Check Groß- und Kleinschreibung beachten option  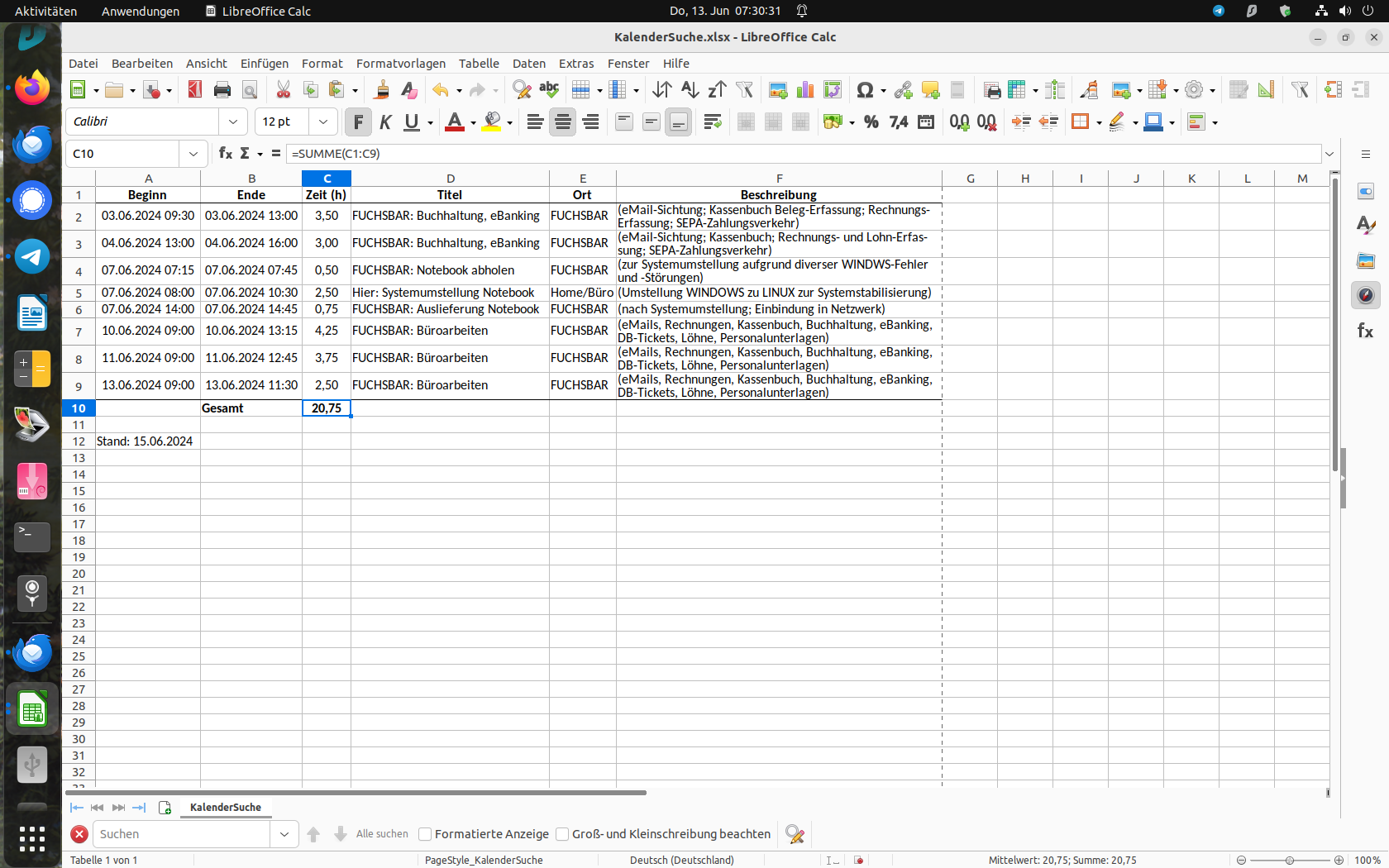(562, 834)
